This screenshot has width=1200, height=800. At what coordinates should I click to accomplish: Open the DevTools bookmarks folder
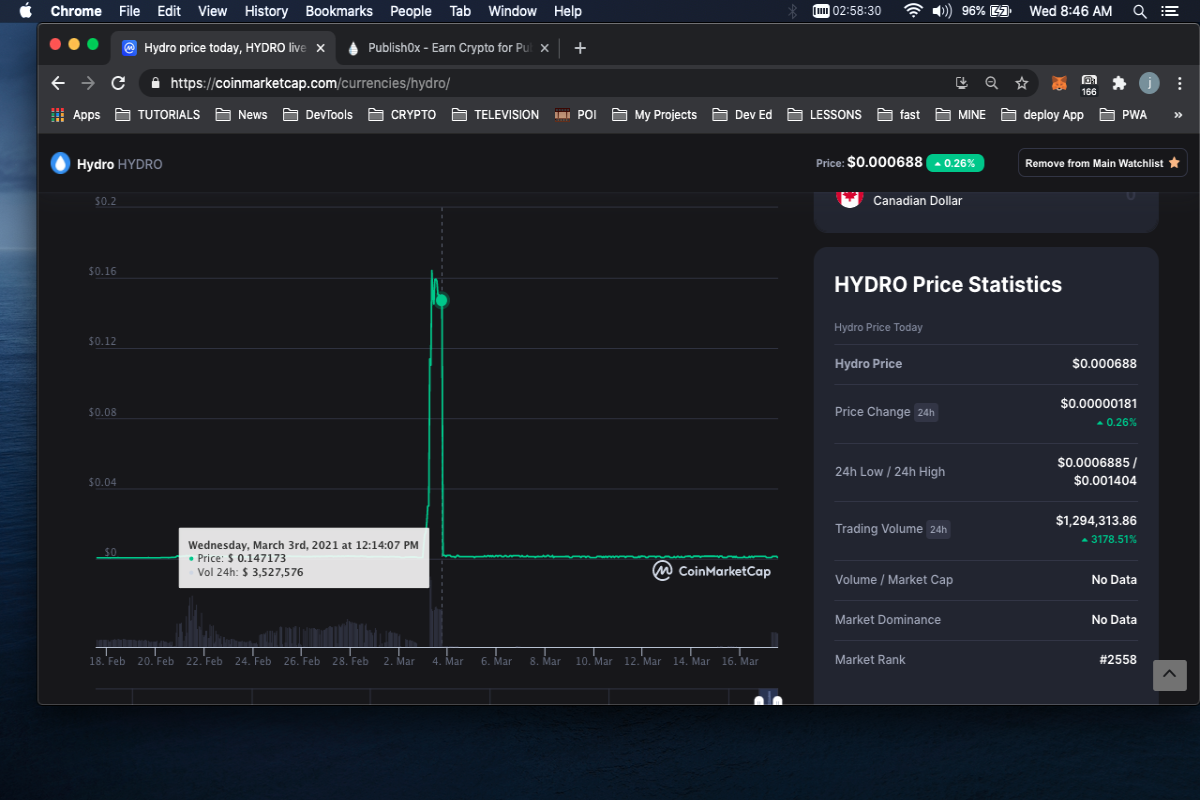tap(318, 114)
